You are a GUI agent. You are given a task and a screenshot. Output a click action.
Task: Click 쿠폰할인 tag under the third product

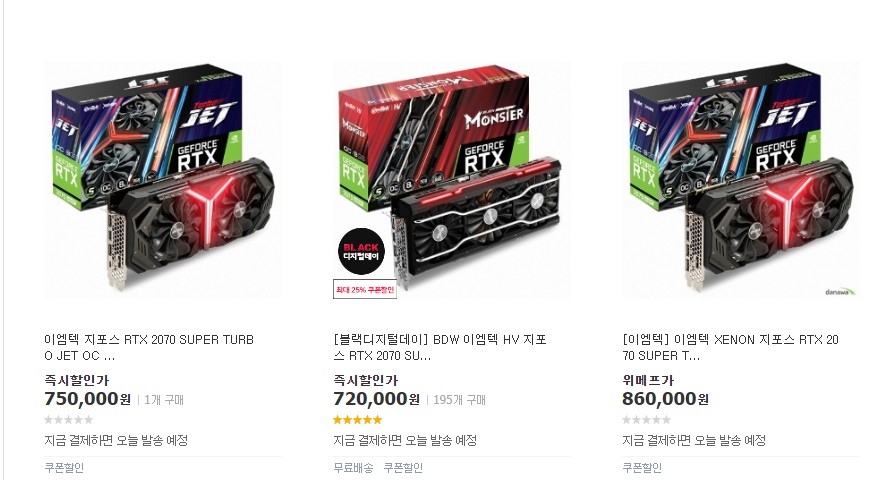coord(642,468)
